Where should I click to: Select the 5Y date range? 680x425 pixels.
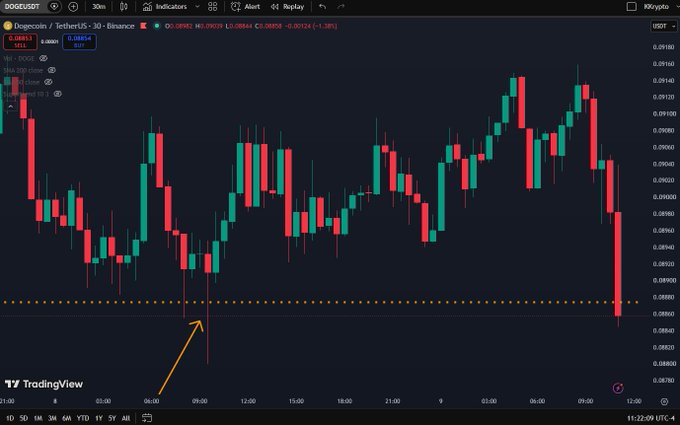tap(112, 418)
